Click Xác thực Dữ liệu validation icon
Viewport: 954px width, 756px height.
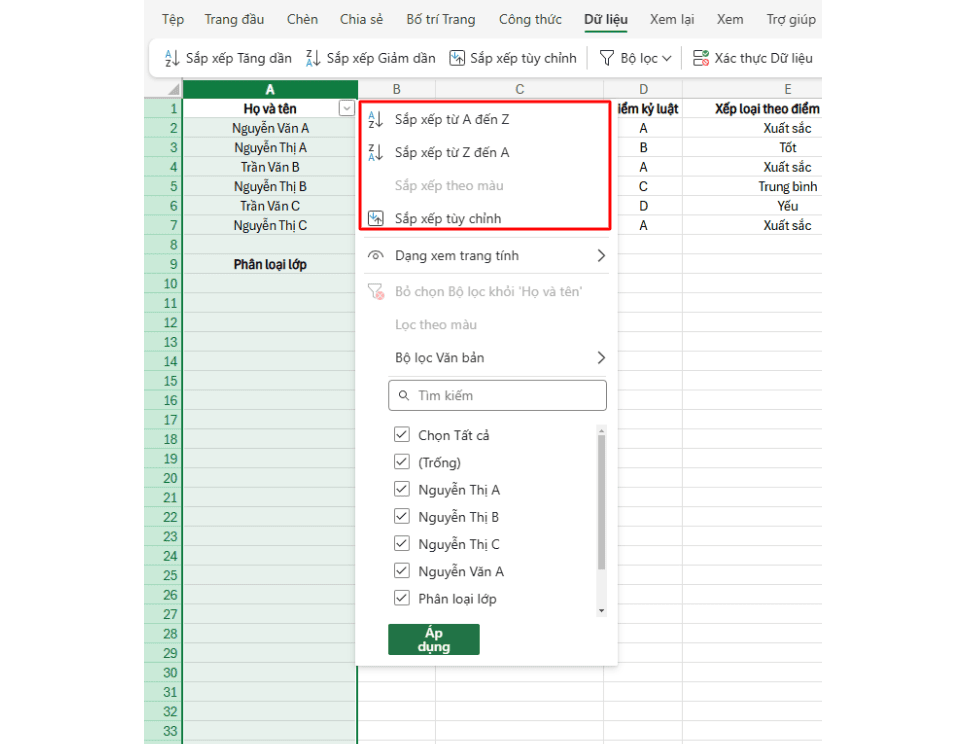pos(701,58)
